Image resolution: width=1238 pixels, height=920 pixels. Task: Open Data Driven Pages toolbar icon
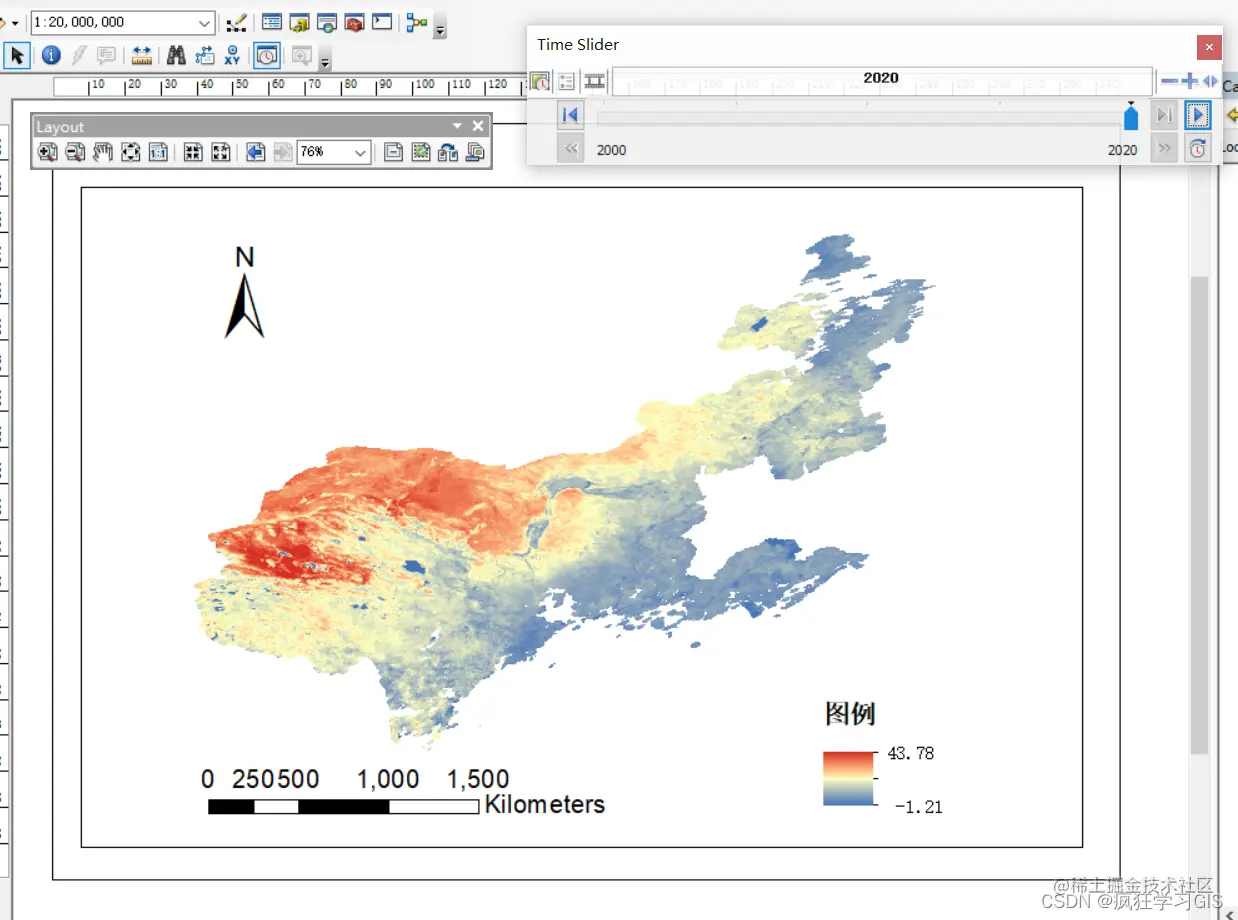point(475,152)
